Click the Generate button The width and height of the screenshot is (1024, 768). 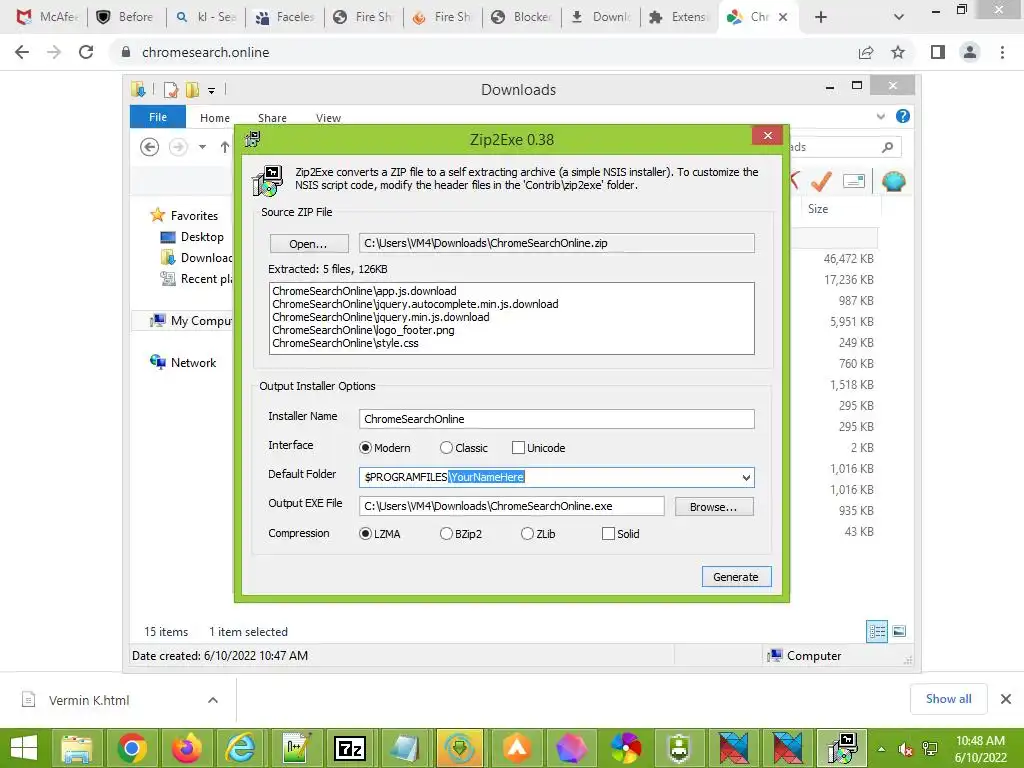tap(736, 577)
